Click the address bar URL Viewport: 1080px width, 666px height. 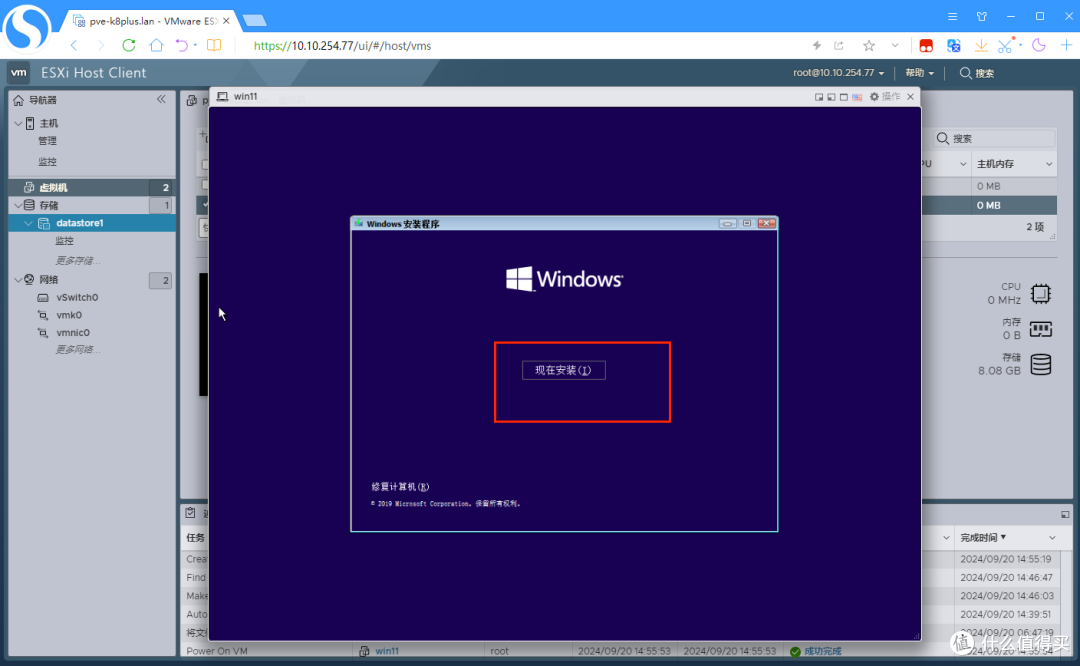tap(342, 45)
